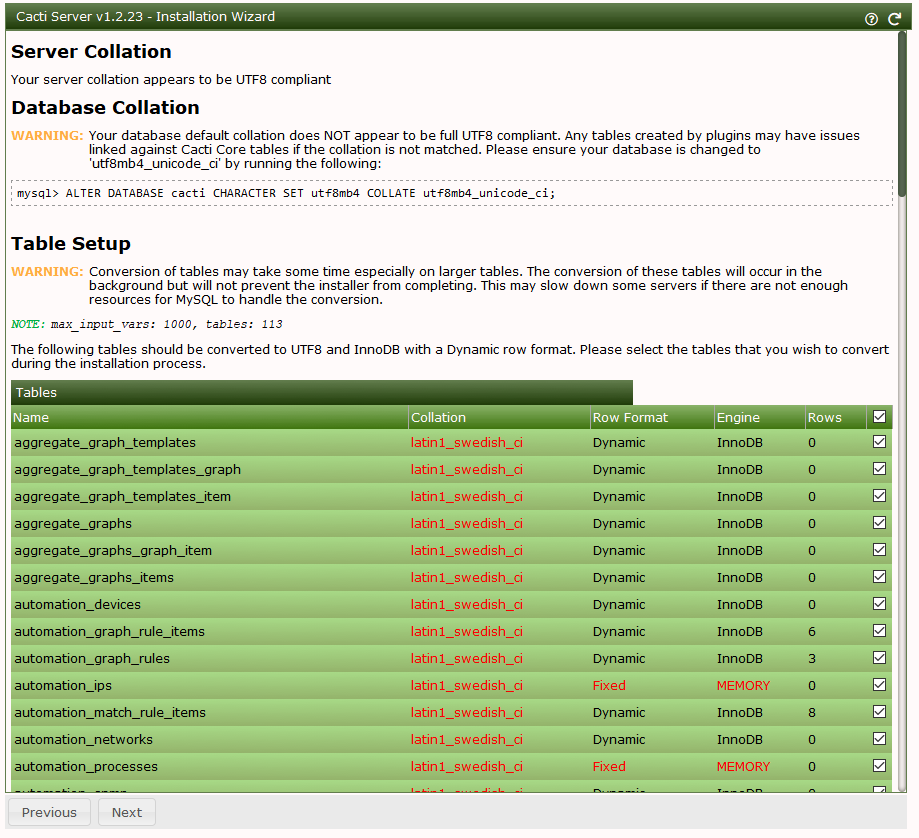Click the vertical scrollbar of the wizard

tap(902, 114)
